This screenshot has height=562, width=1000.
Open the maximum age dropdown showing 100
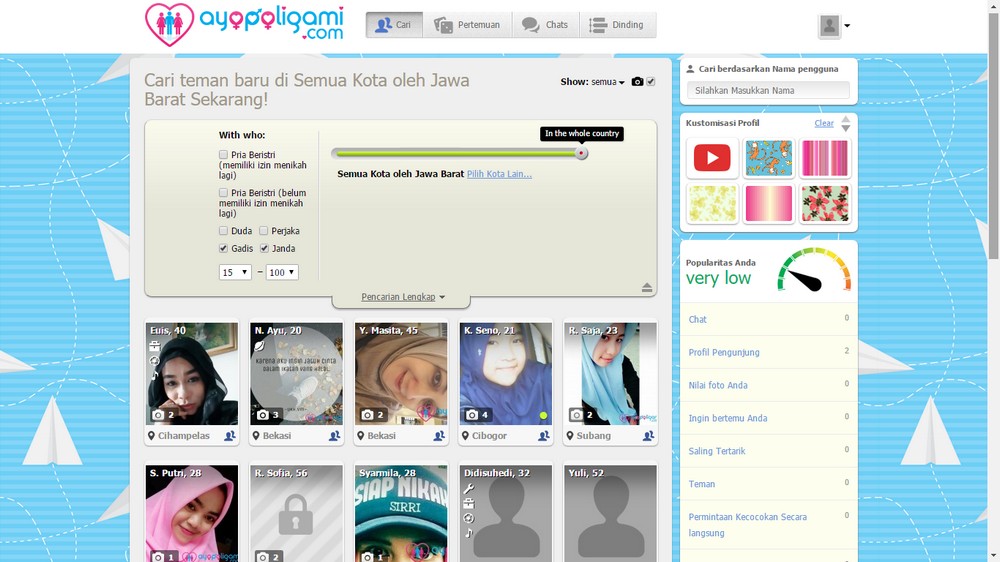click(282, 272)
